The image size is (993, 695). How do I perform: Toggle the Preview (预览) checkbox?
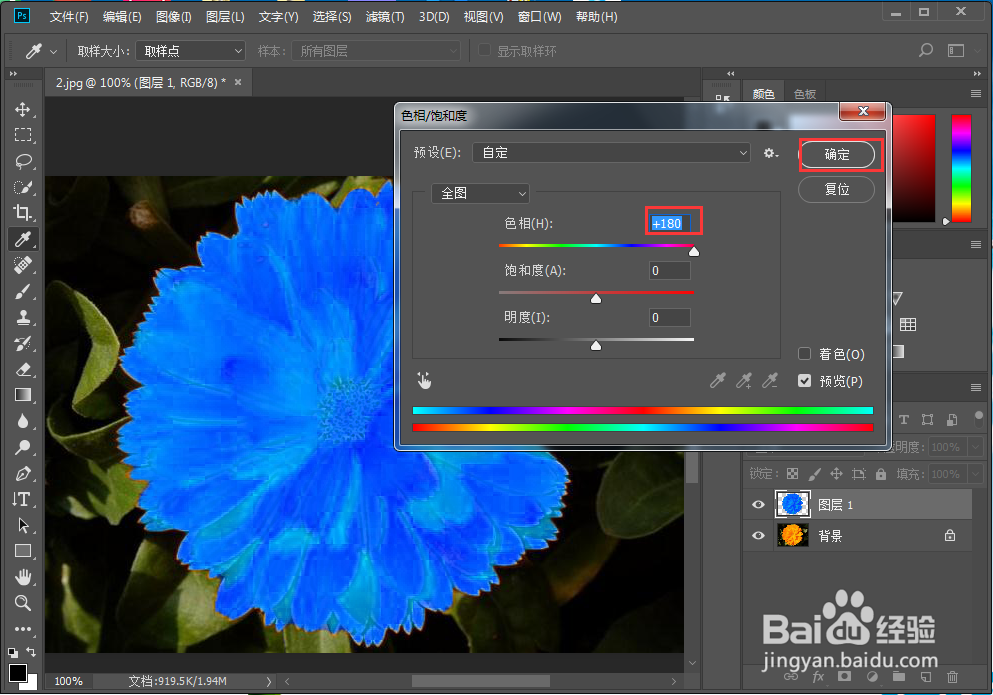pyautogui.click(x=804, y=381)
